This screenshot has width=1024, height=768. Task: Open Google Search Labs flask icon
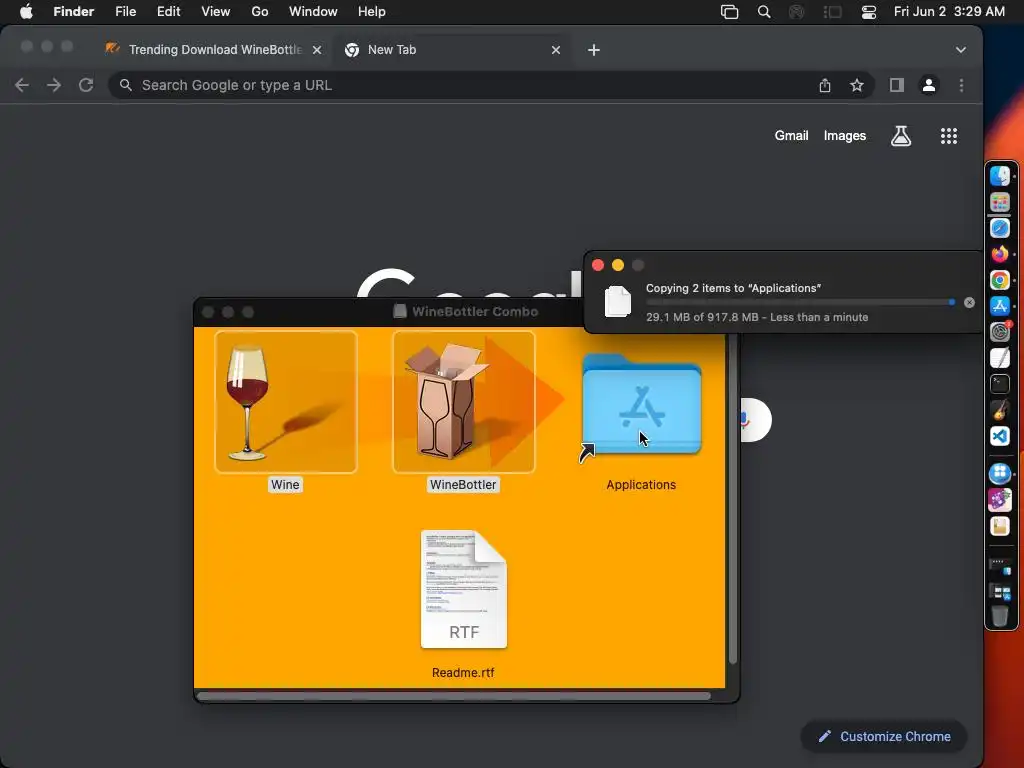point(901,136)
